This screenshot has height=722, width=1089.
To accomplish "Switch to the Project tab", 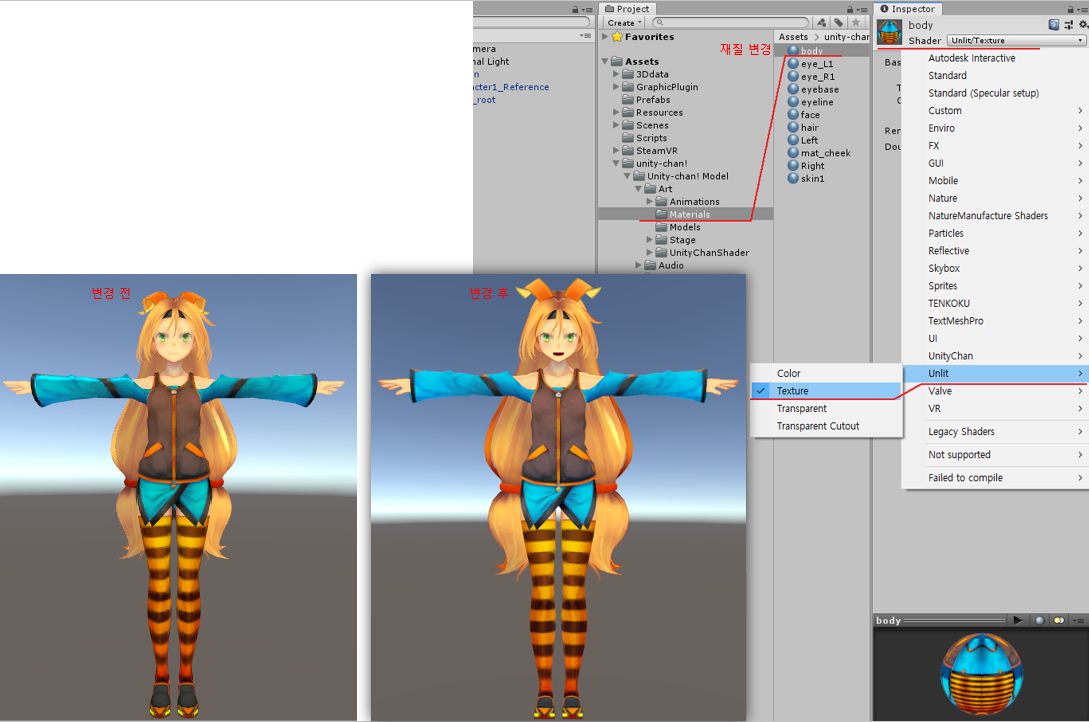I will click(x=627, y=9).
